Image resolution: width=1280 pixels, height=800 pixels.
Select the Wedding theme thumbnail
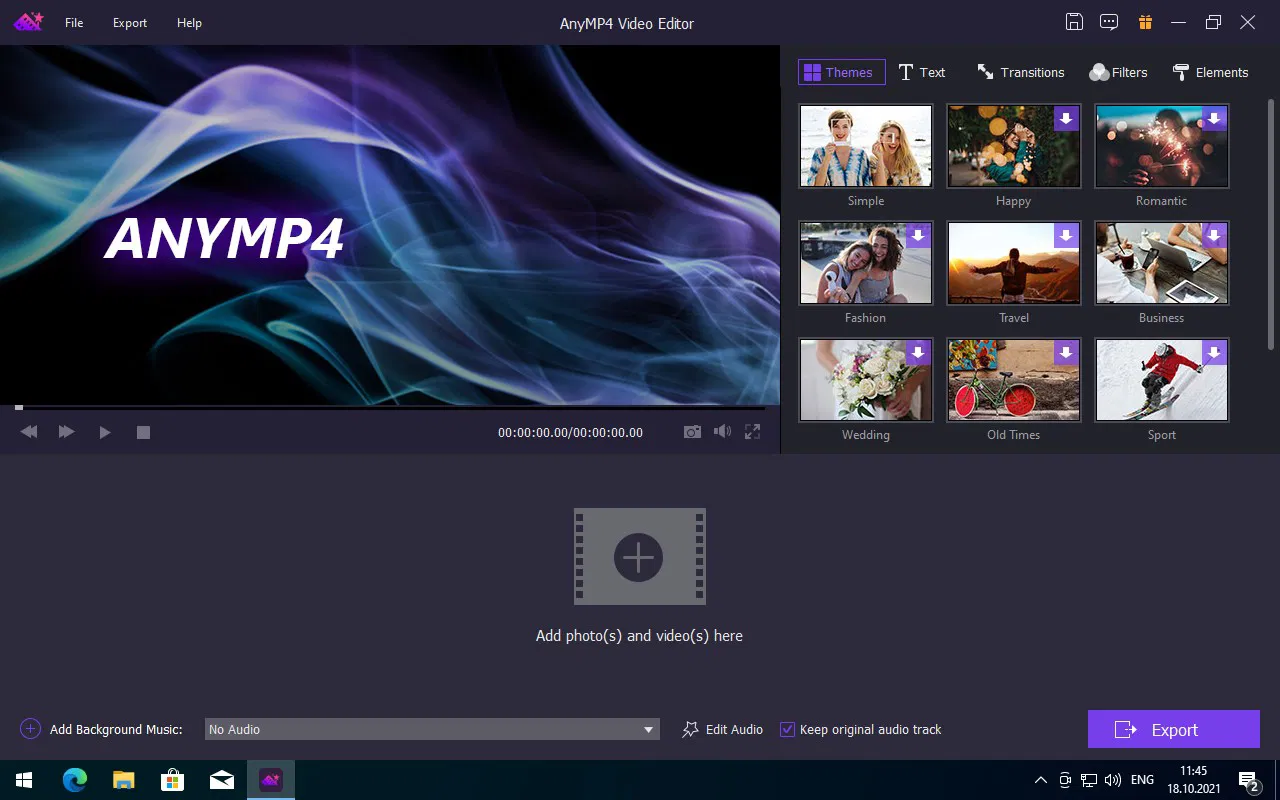(x=865, y=379)
